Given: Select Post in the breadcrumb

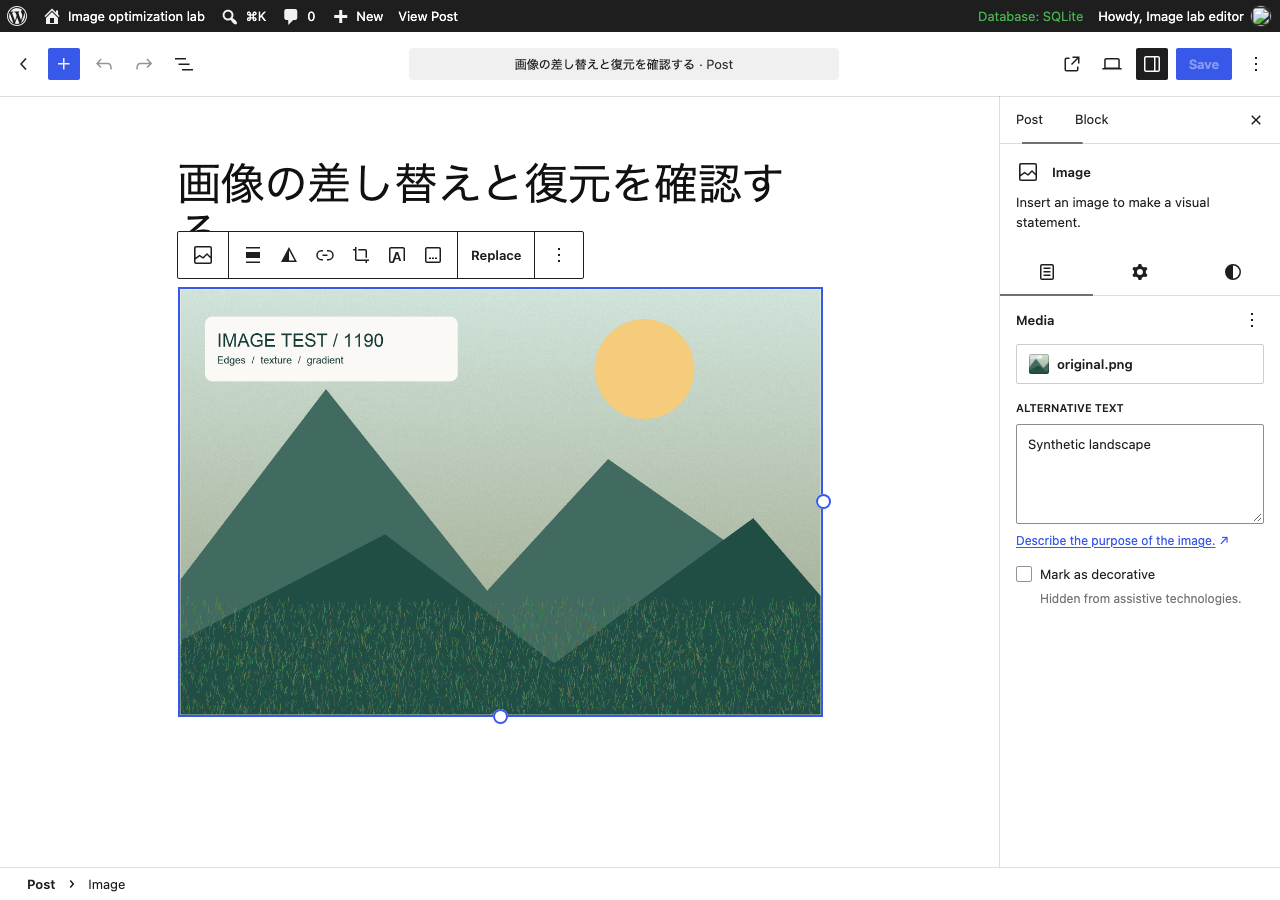Looking at the screenshot, I should click(x=41, y=884).
